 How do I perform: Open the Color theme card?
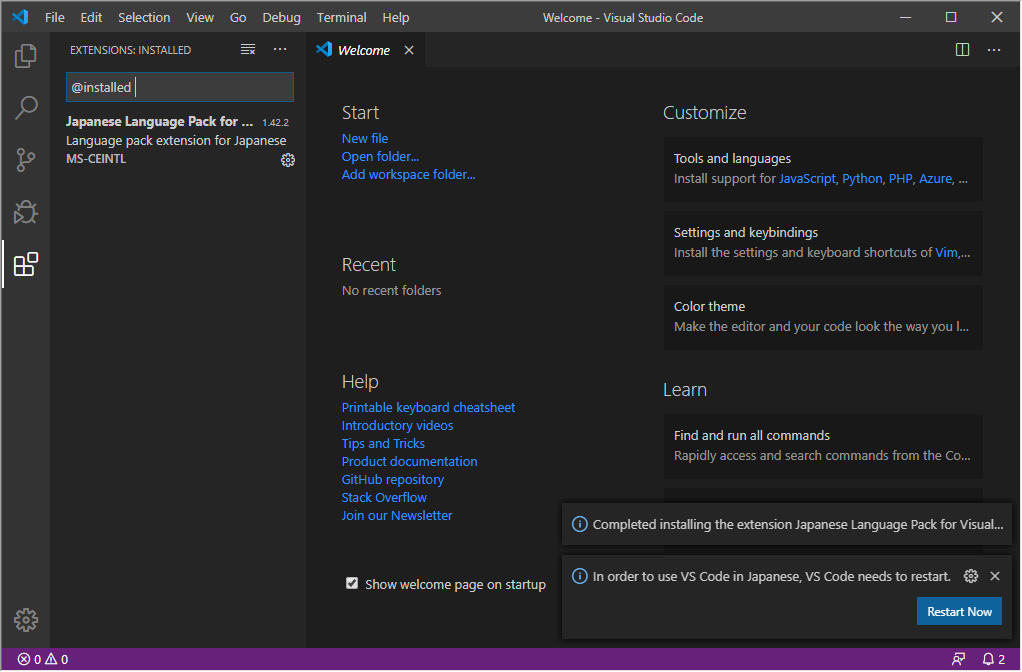click(x=823, y=317)
